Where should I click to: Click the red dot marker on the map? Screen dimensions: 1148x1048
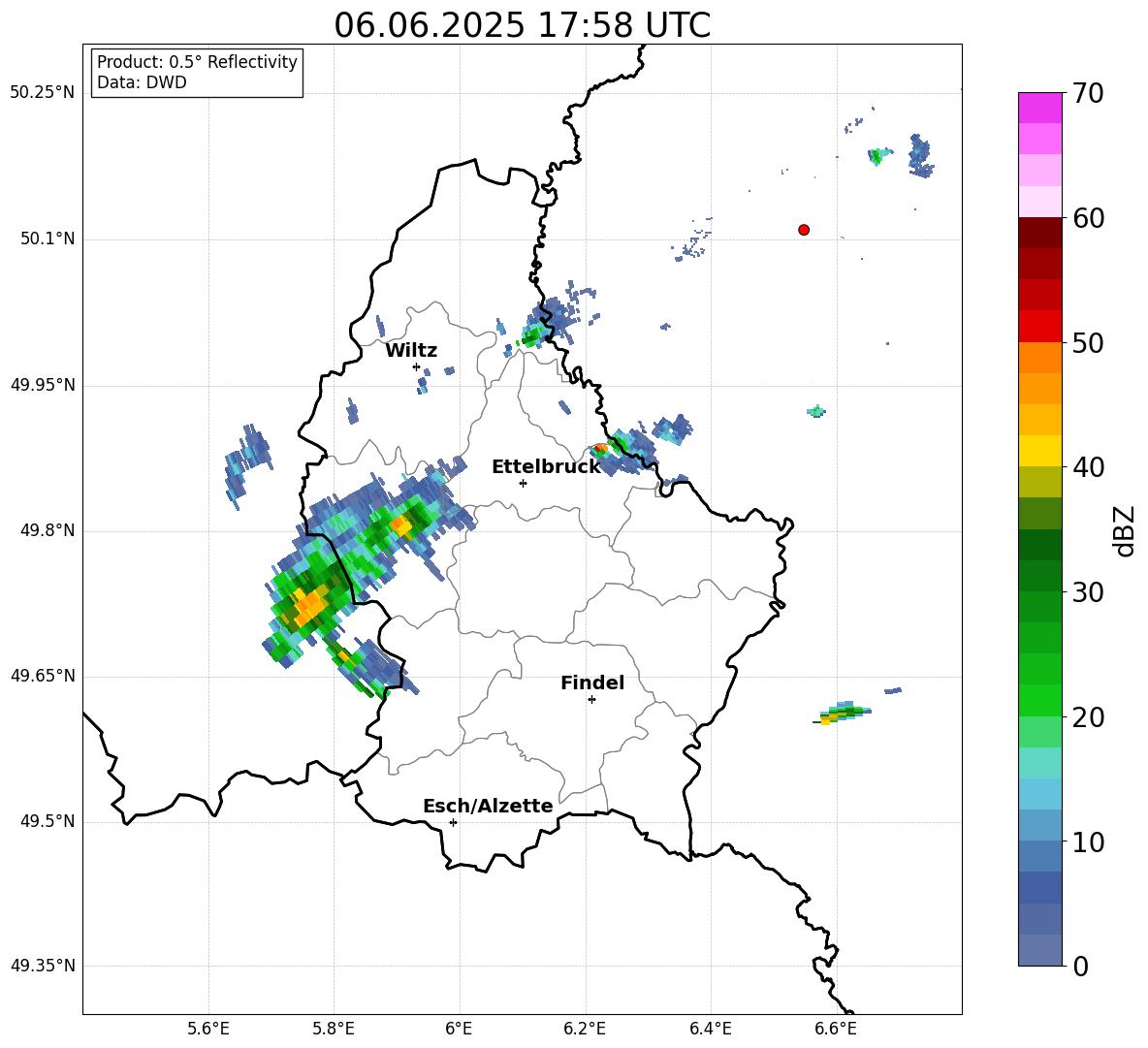804,230
